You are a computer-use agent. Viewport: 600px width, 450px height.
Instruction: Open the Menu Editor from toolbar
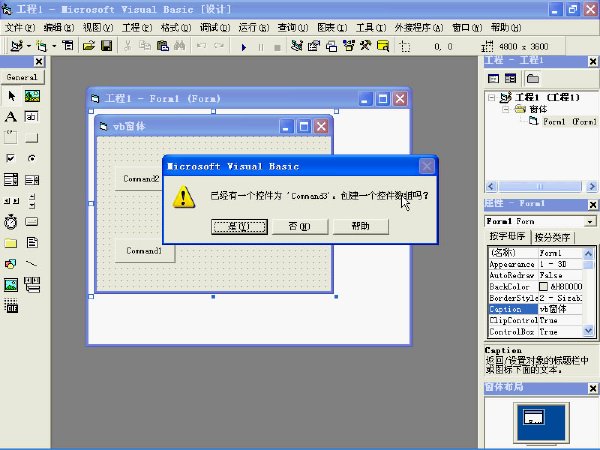click(x=68, y=46)
